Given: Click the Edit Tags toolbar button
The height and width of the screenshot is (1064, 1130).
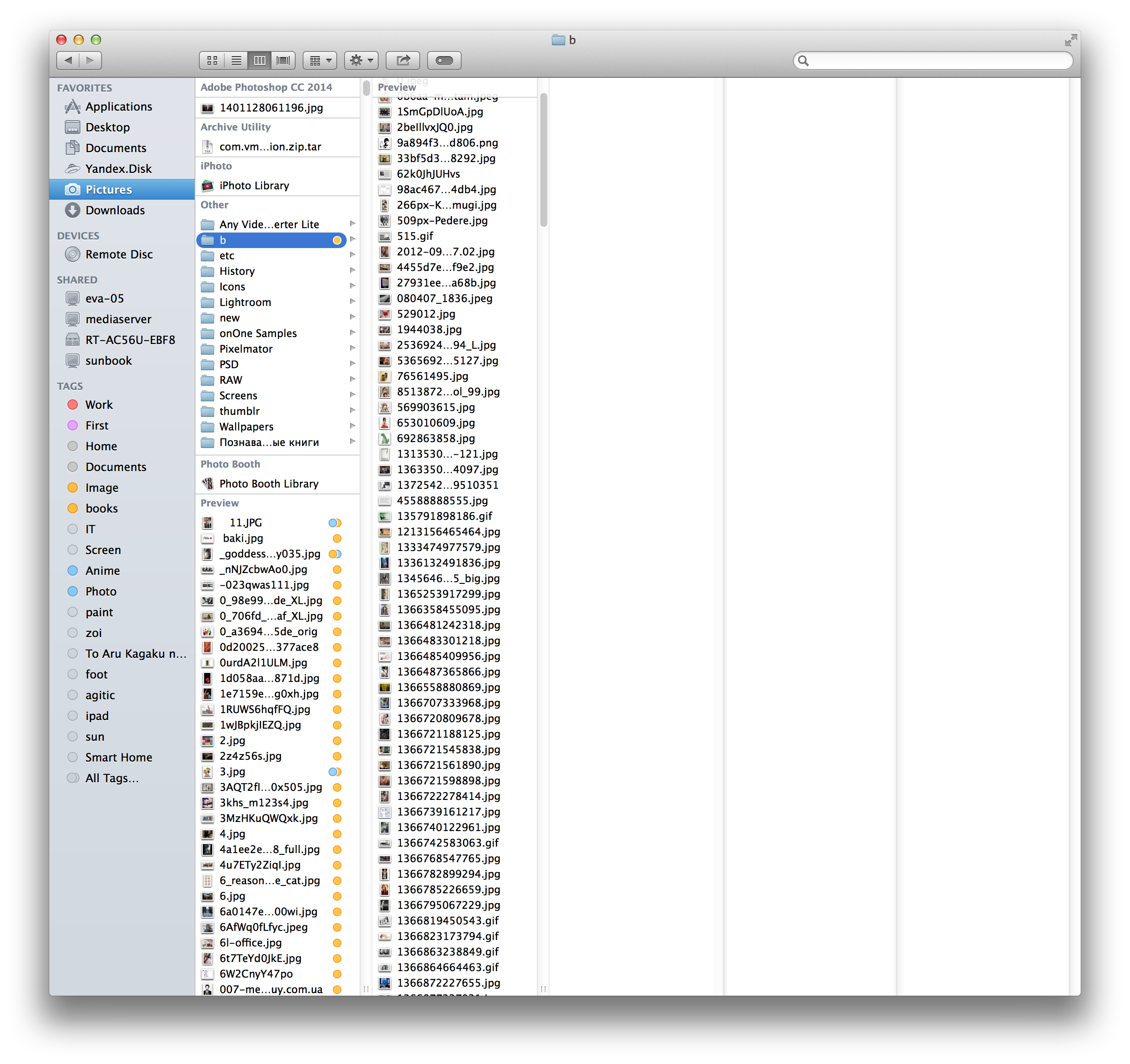Looking at the screenshot, I should (x=444, y=60).
